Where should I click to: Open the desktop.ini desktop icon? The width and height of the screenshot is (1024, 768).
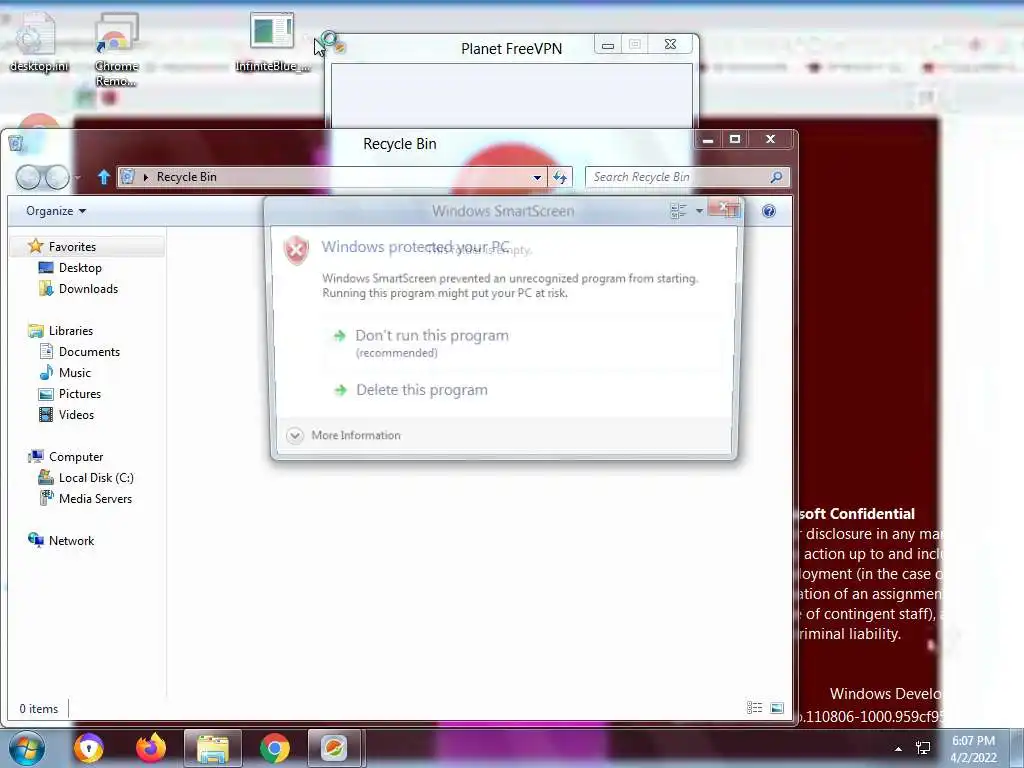[x=37, y=42]
